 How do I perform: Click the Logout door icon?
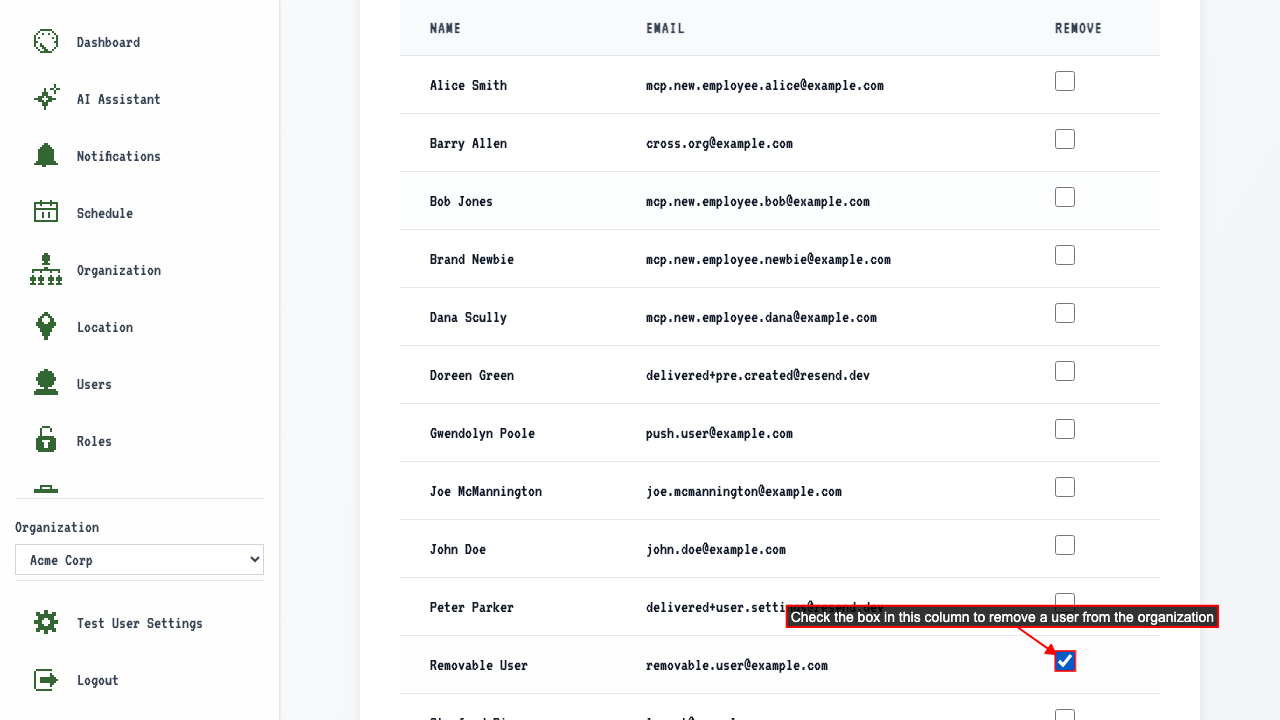[46, 679]
